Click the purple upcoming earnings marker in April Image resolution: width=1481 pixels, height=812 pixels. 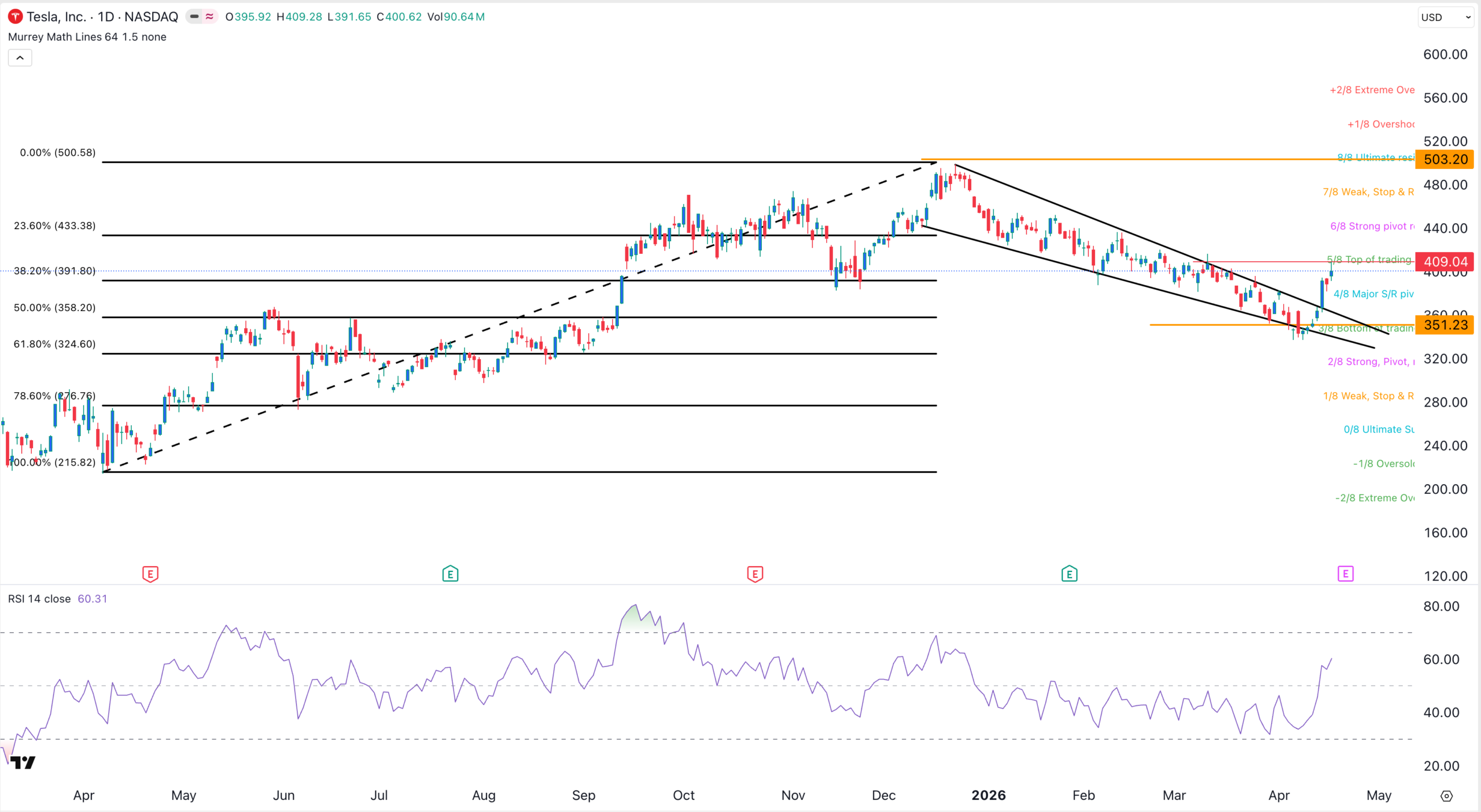tap(1346, 574)
